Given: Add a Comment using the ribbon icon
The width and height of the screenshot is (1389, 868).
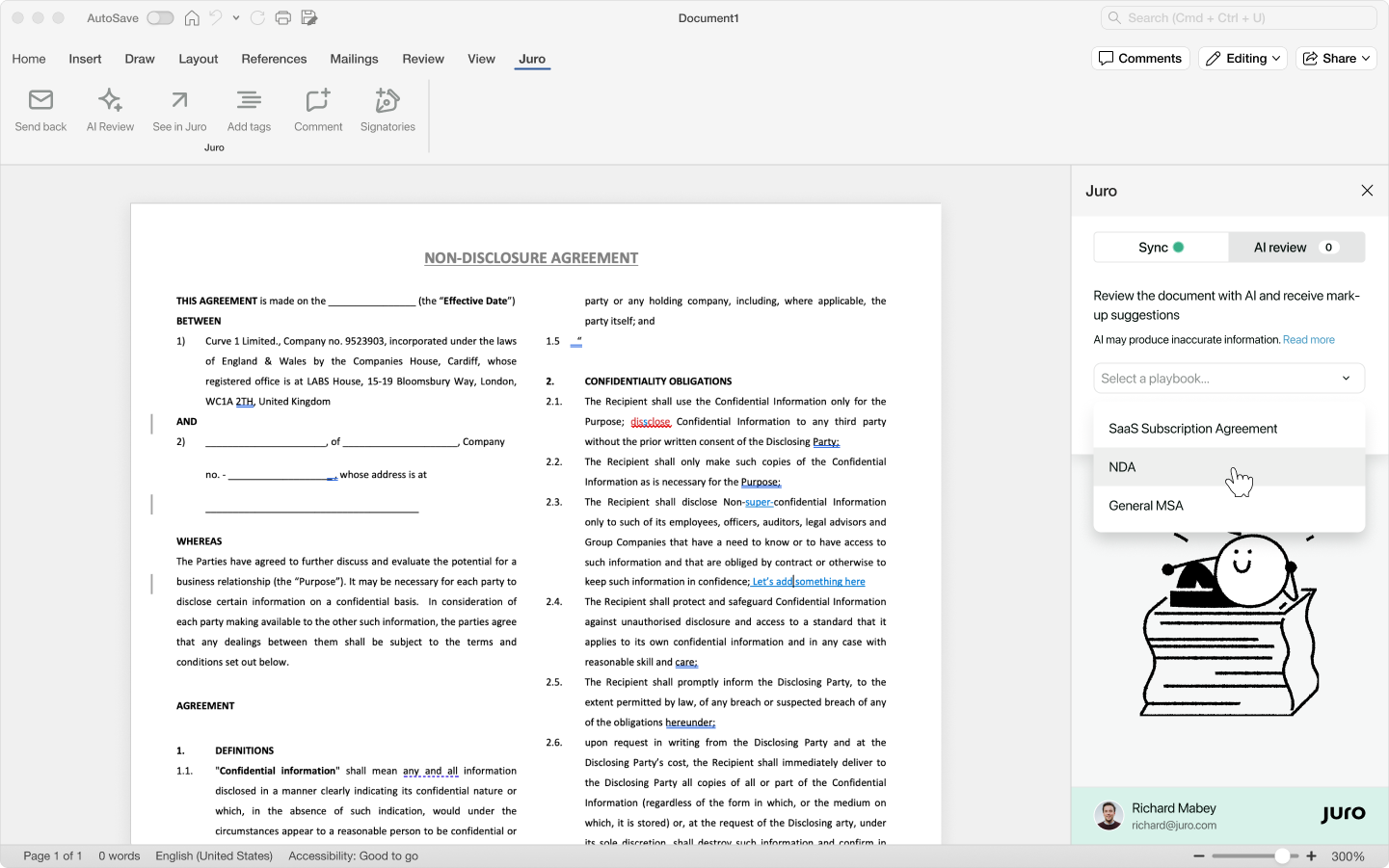Looking at the screenshot, I should coord(318,100).
